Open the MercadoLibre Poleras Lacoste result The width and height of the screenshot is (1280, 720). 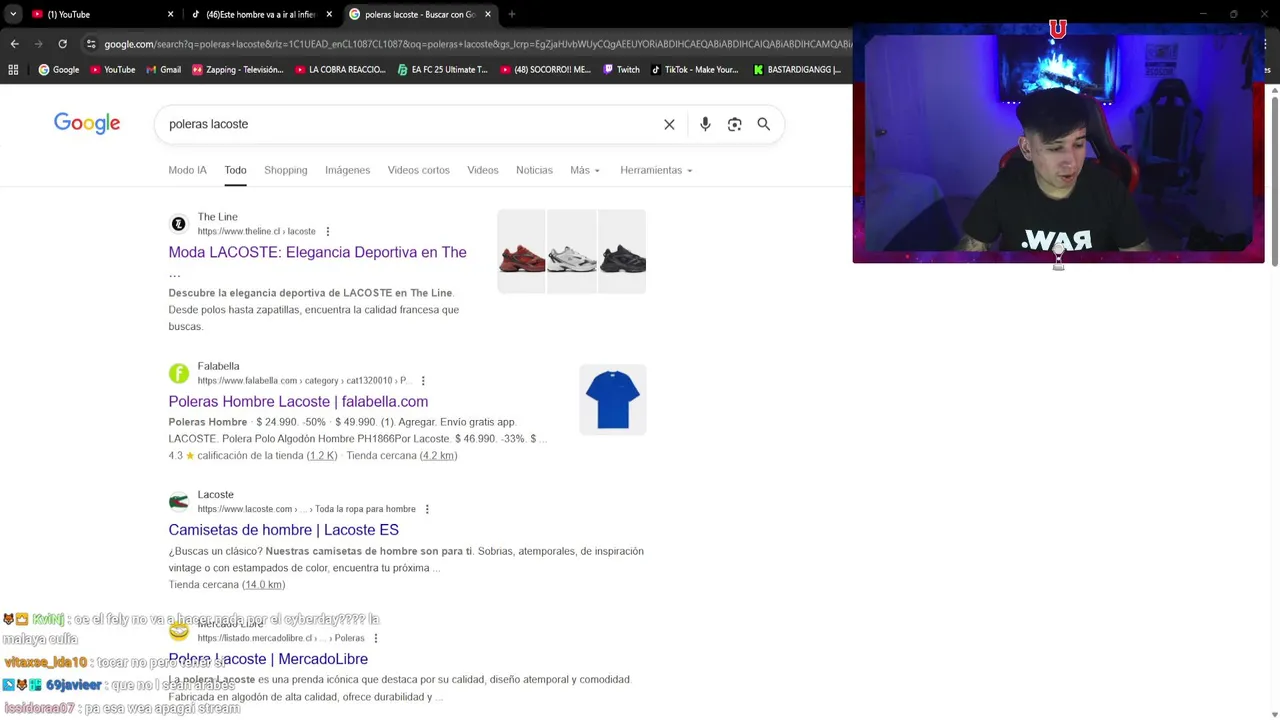[268, 659]
